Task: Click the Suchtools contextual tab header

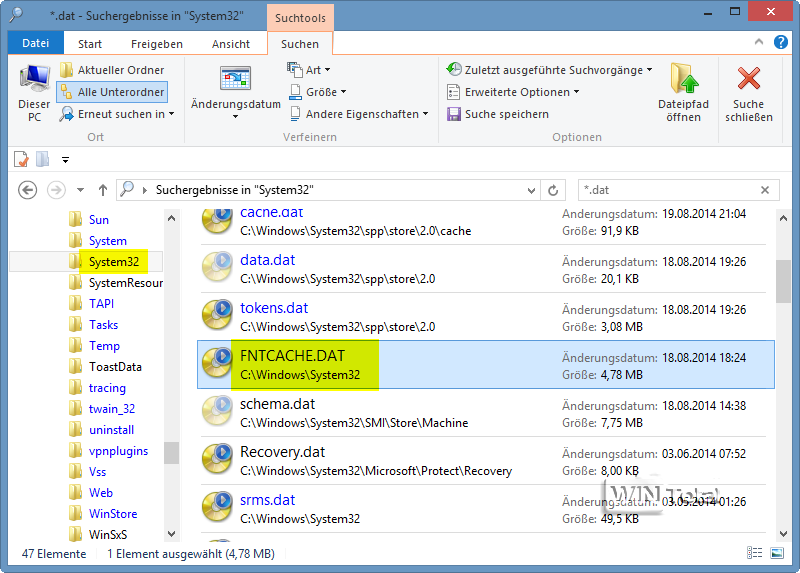Action: 300,18
